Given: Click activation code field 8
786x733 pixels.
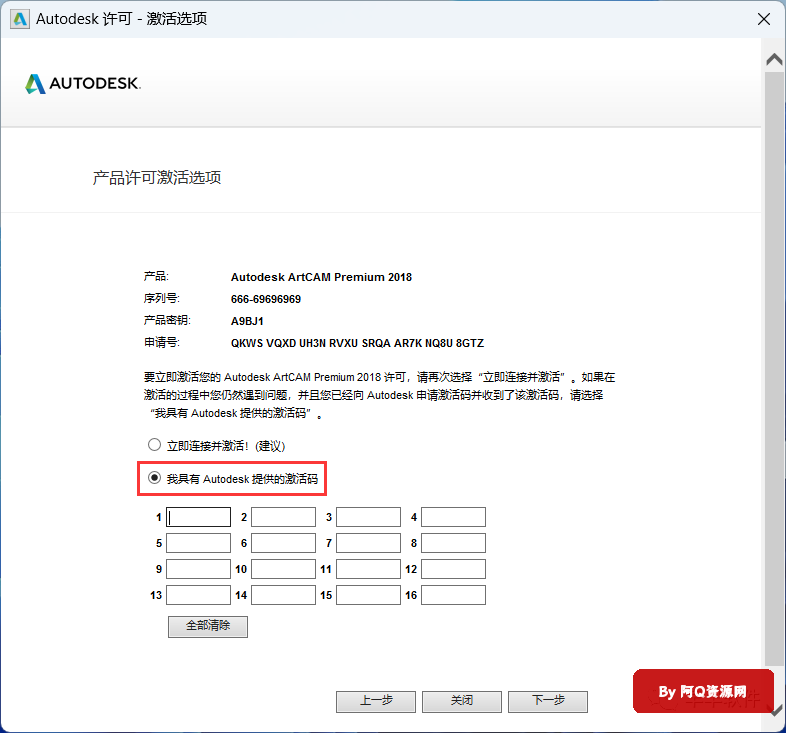Looking at the screenshot, I should 453,543.
